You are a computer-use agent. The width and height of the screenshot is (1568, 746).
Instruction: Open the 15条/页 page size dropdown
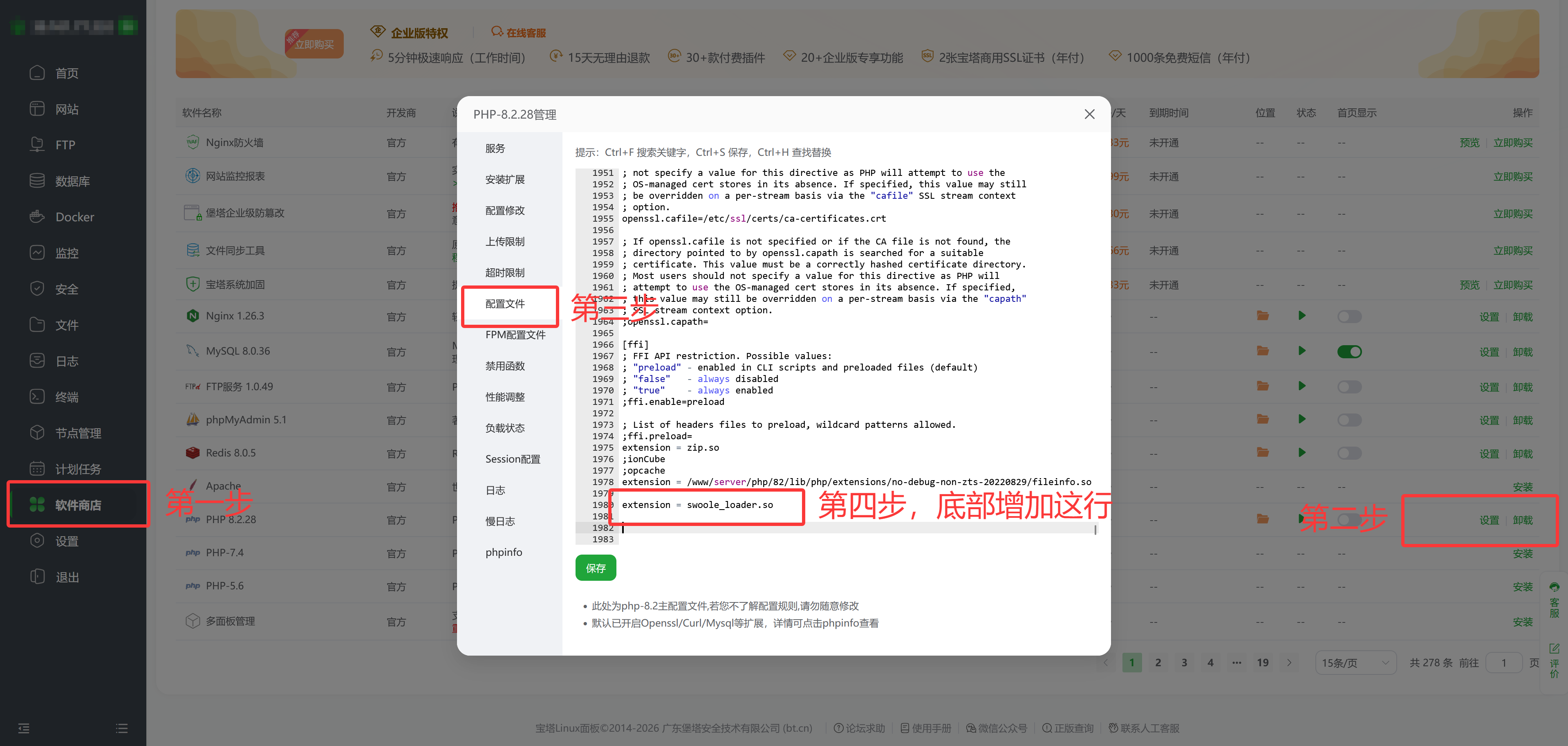tap(1355, 663)
